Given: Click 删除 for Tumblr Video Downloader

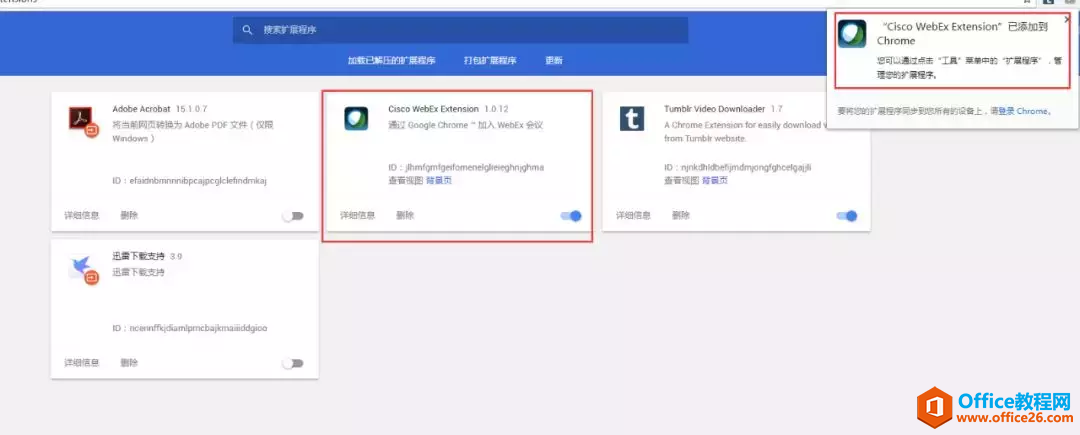Looking at the screenshot, I should tap(681, 215).
